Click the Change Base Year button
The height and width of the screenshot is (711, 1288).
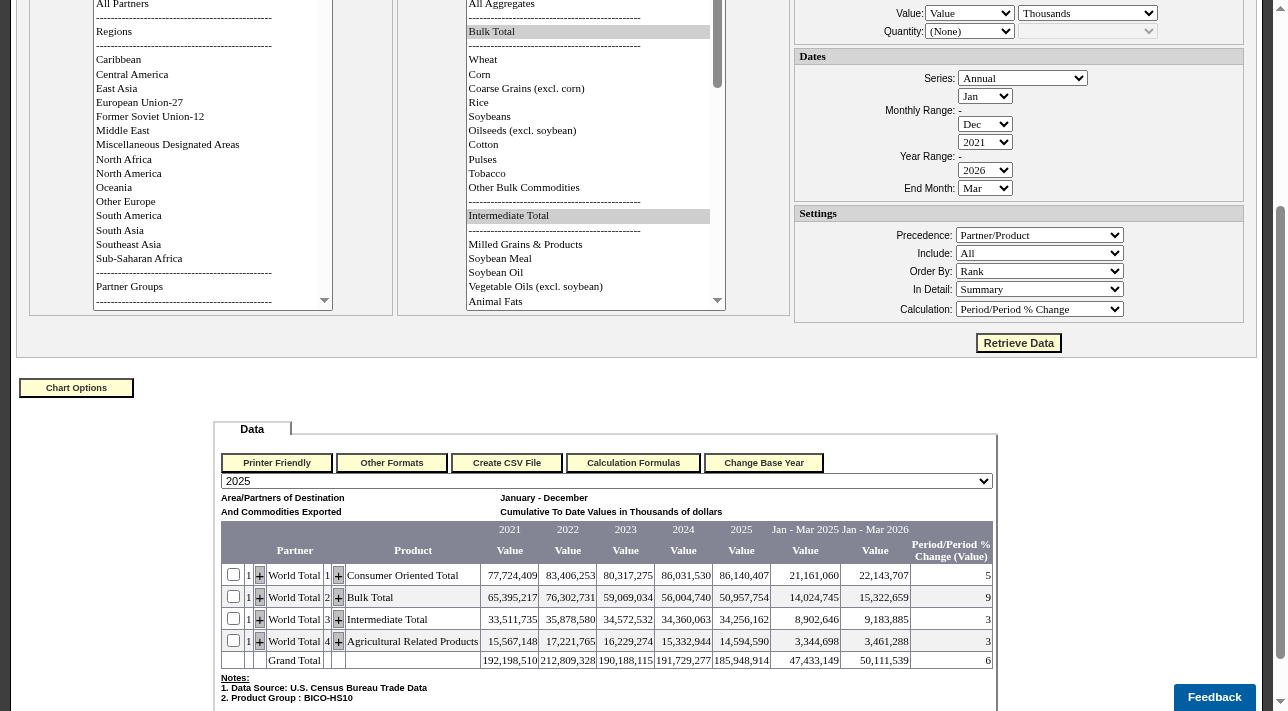point(764,463)
